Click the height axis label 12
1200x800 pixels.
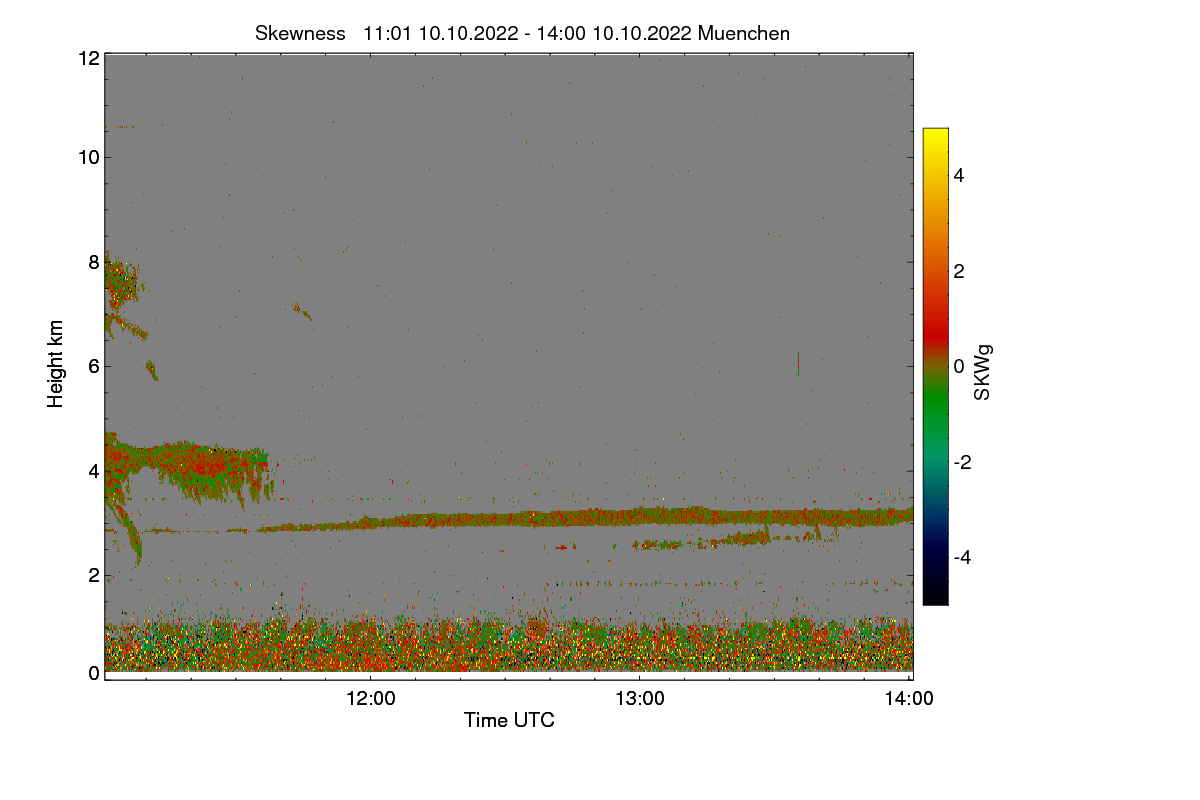click(88, 58)
